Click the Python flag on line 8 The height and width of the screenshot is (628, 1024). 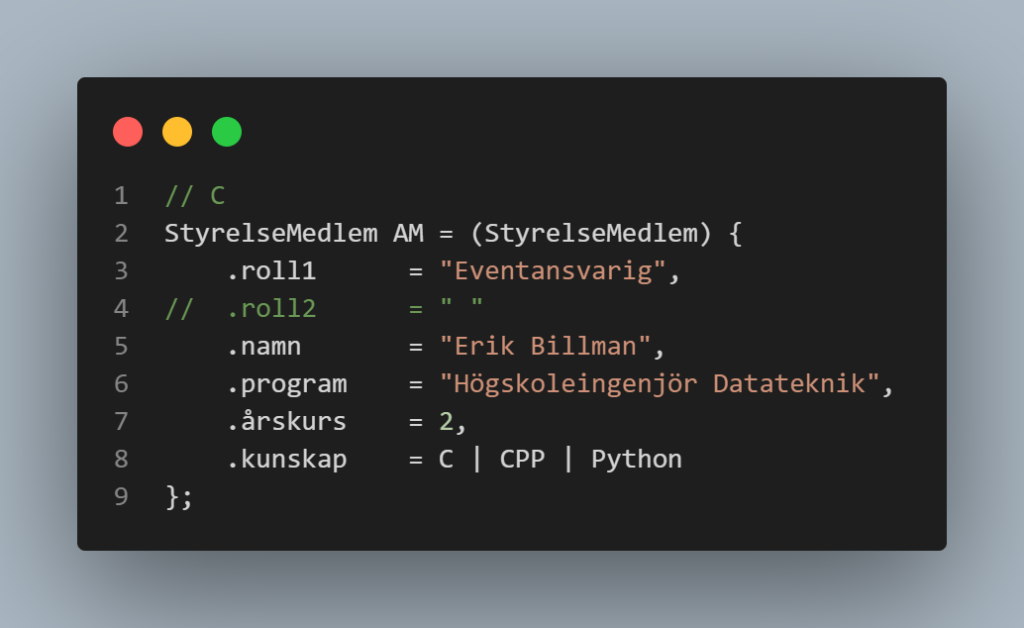tap(637, 460)
